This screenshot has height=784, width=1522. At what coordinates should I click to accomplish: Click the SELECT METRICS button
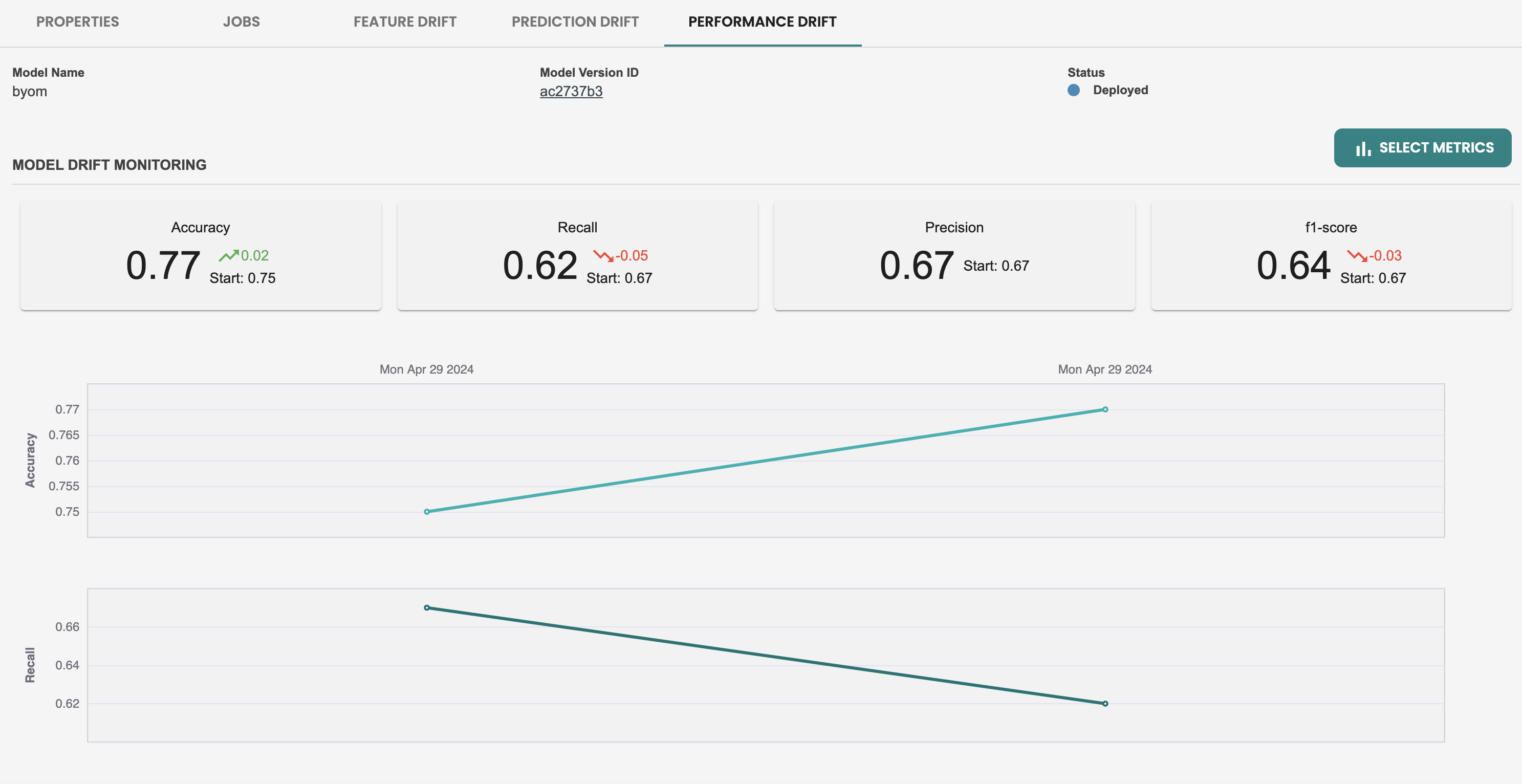1422,147
